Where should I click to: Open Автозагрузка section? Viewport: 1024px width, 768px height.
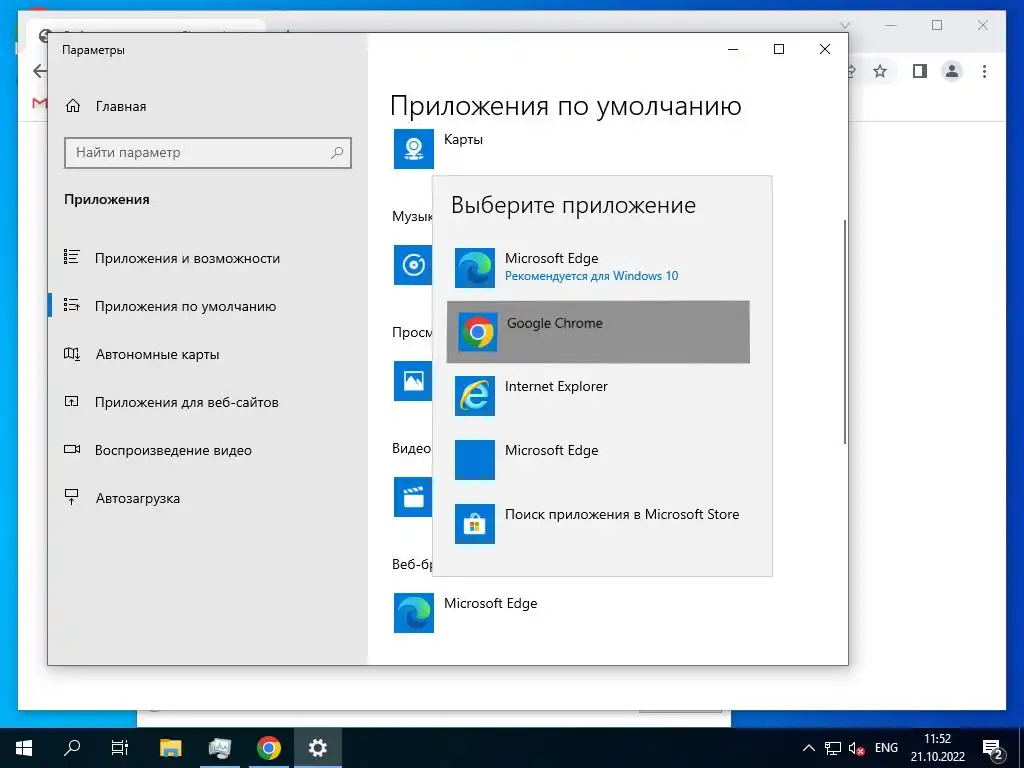coord(208,498)
